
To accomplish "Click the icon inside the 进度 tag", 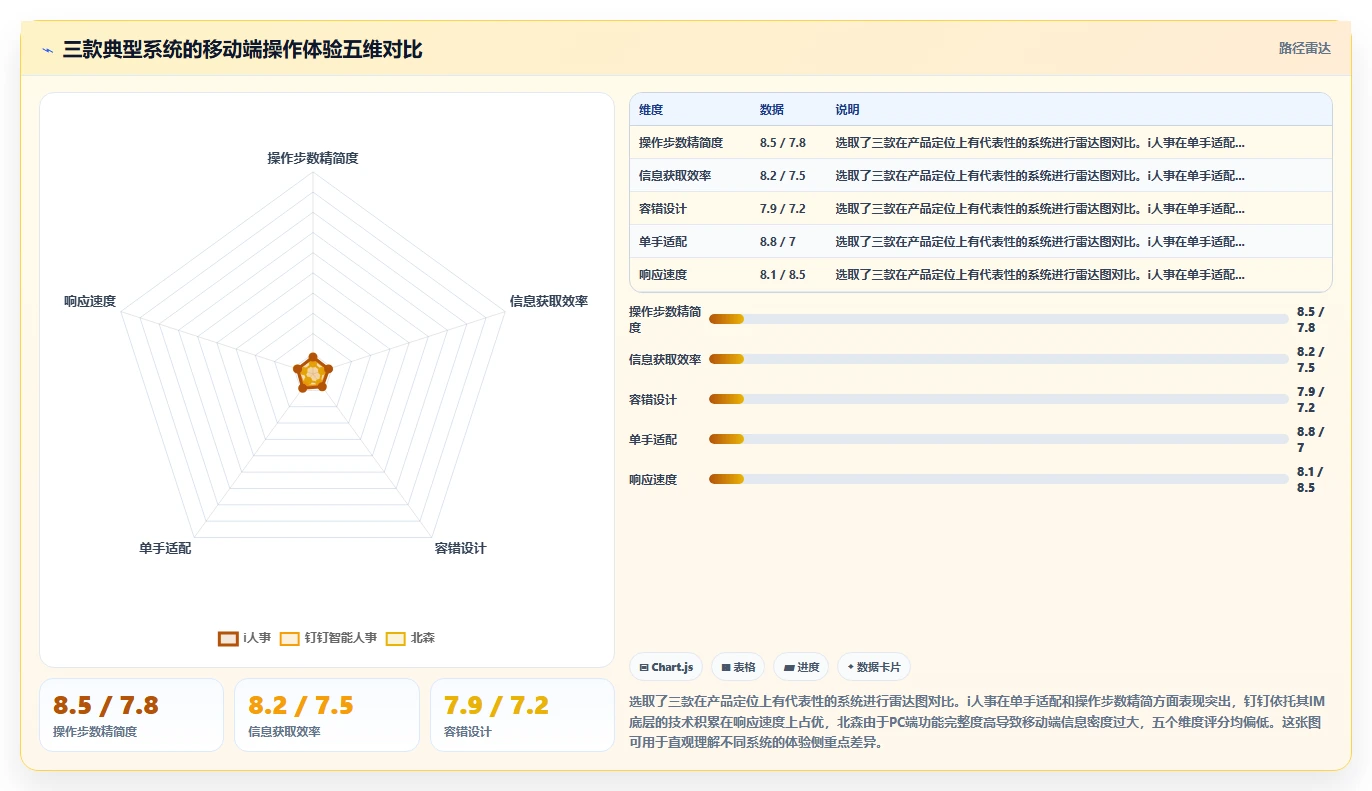I will point(789,667).
